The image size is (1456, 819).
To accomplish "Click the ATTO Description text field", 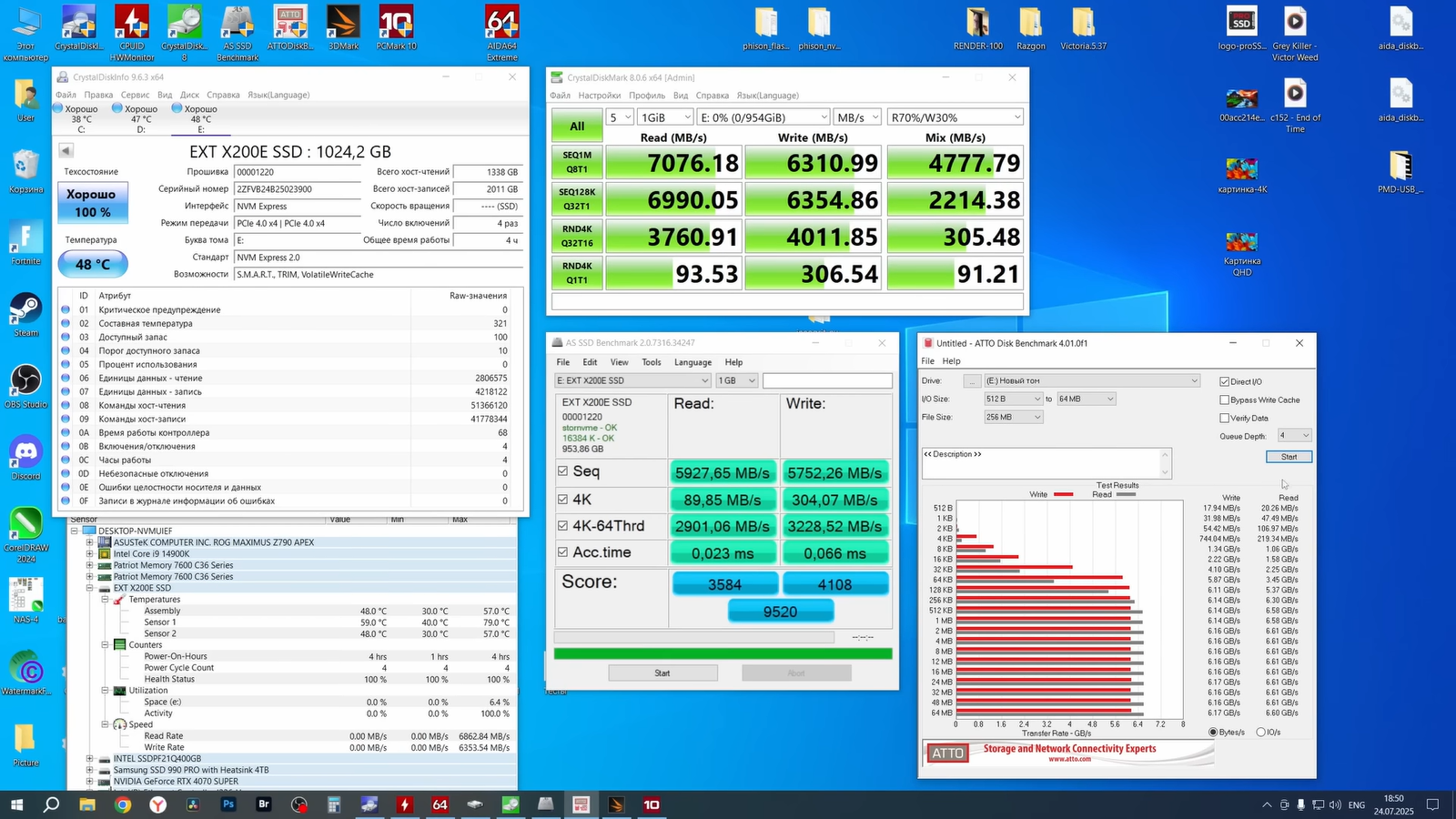I will pos(1041,463).
